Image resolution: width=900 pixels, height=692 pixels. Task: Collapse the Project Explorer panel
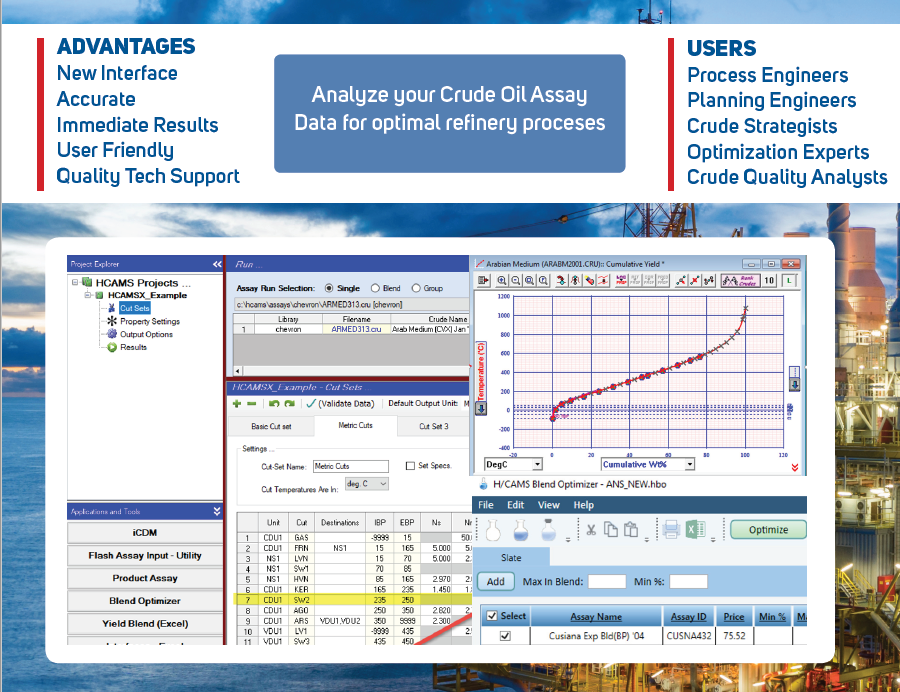tap(219, 263)
